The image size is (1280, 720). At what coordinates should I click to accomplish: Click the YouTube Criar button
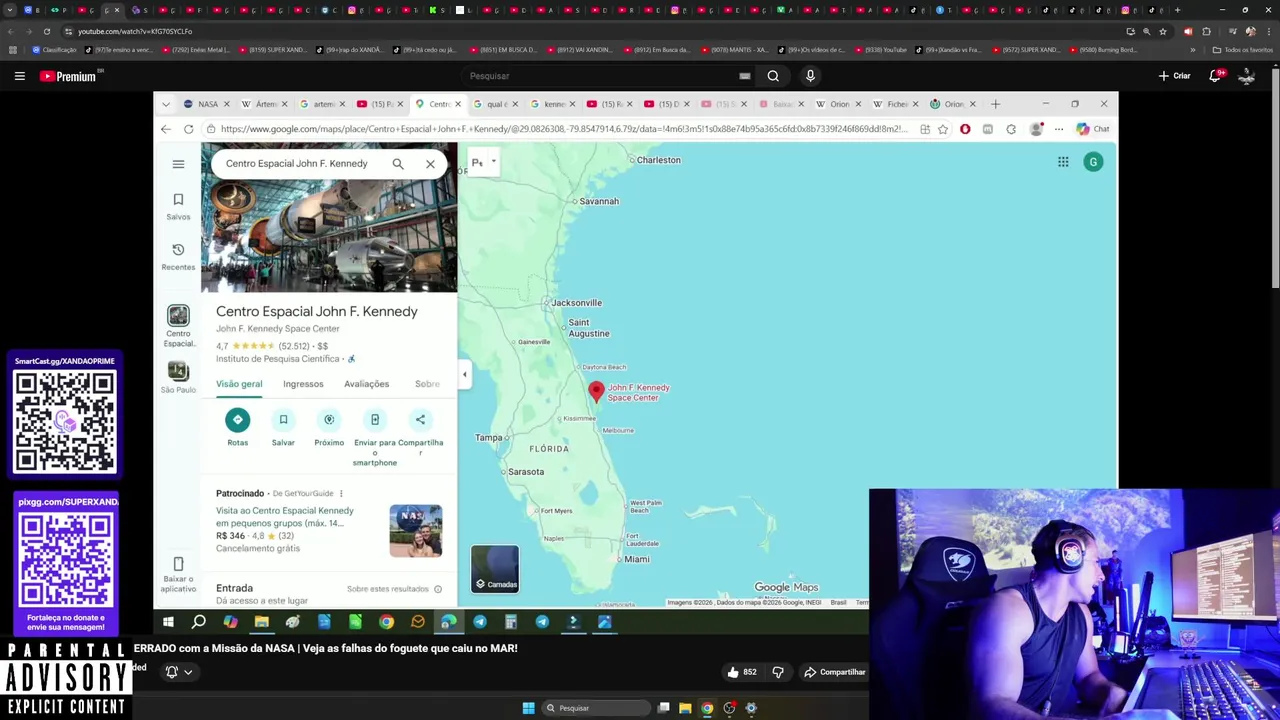point(1175,76)
